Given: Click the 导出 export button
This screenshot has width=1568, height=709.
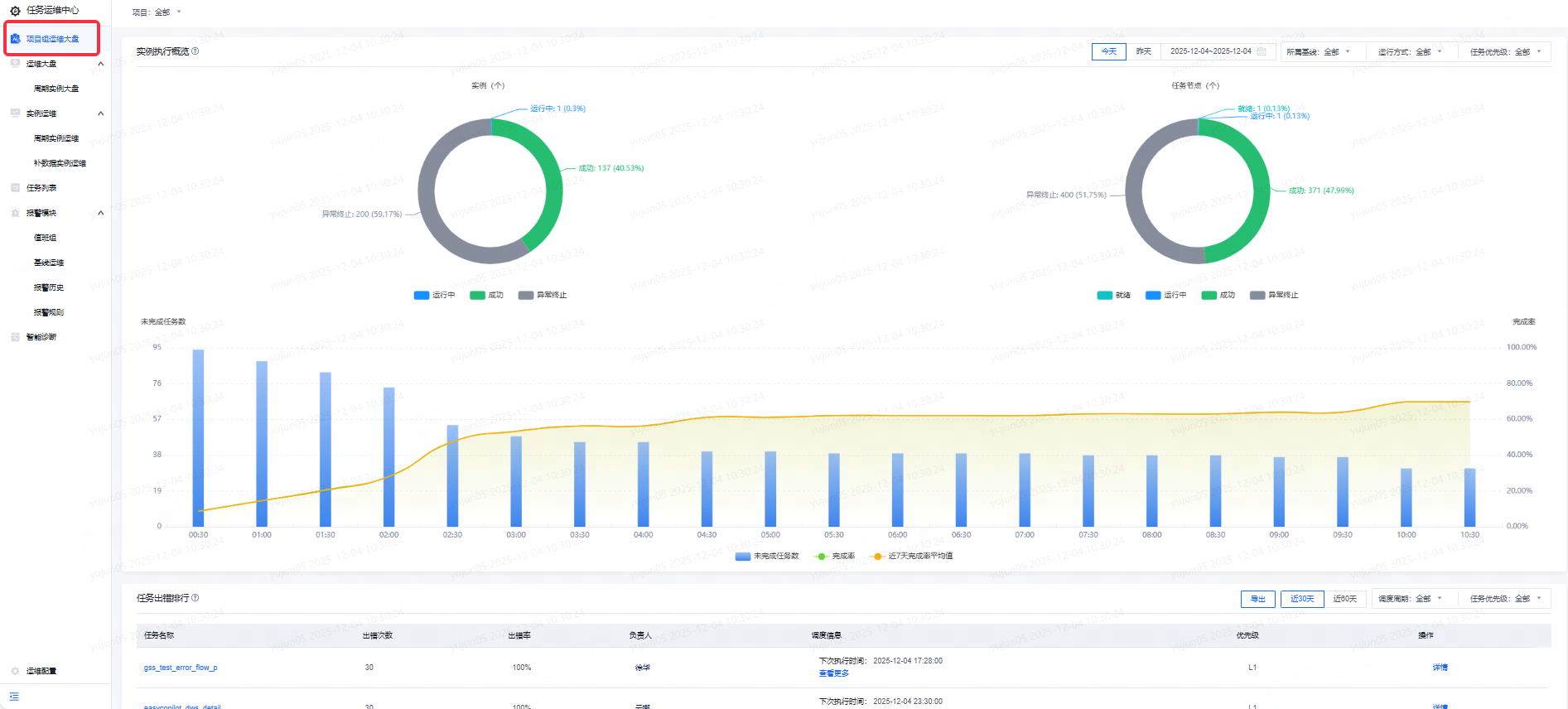Looking at the screenshot, I should tap(1258, 599).
